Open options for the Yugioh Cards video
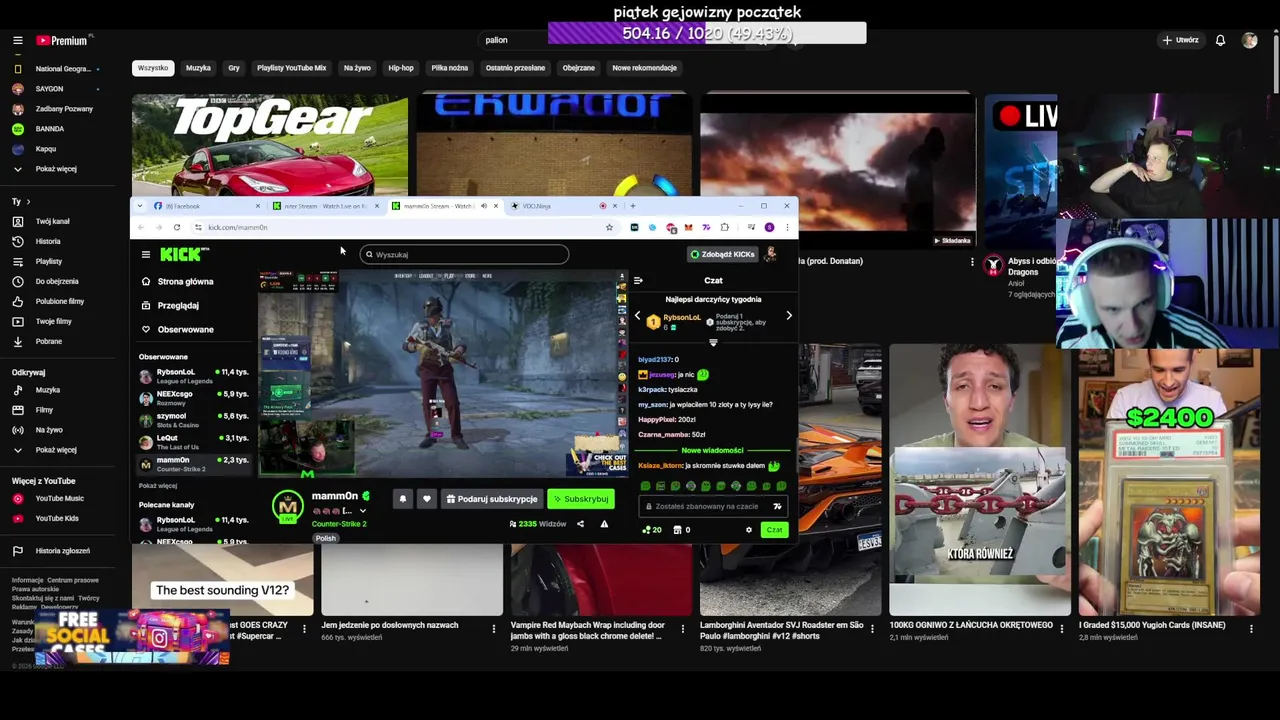 [1251, 628]
